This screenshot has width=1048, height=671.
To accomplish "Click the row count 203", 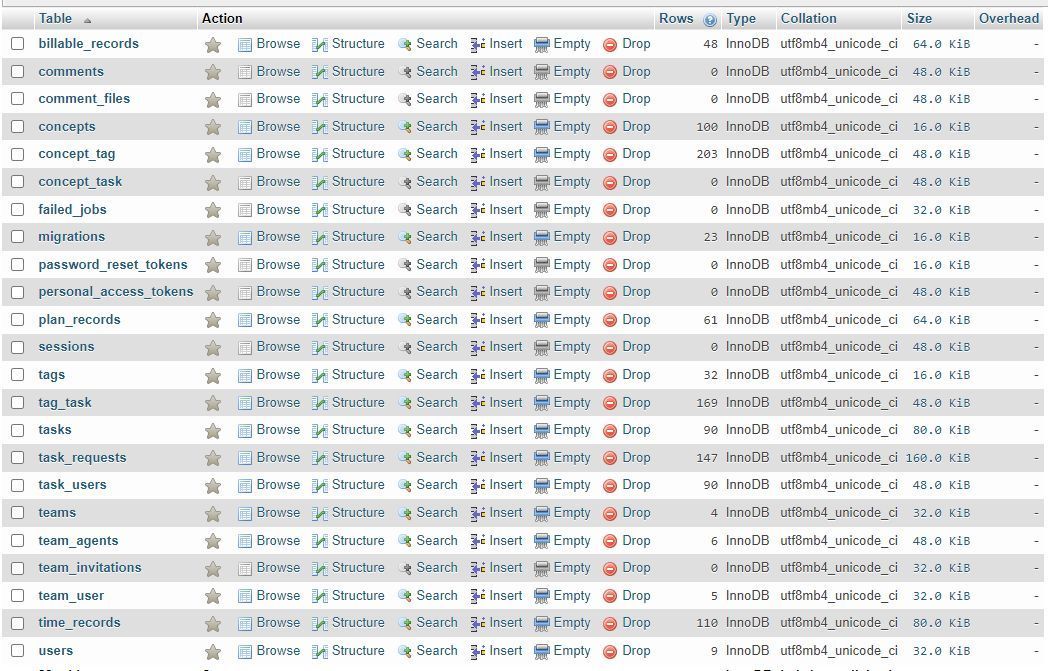I will 706,154.
